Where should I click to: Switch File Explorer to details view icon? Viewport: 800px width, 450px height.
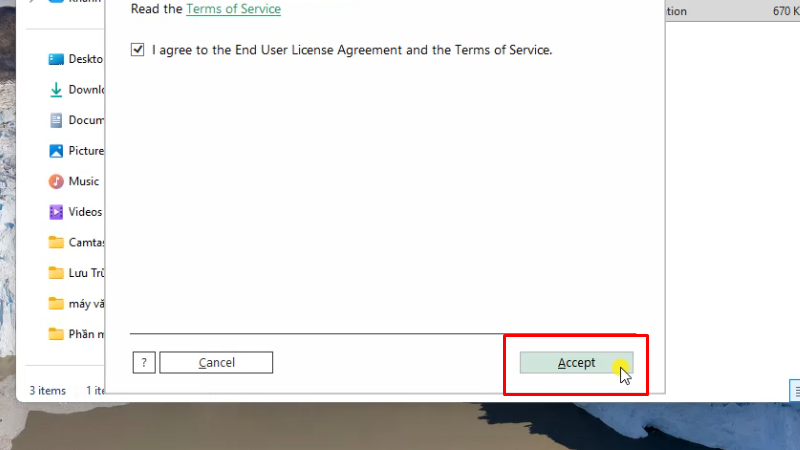(795, 391)
